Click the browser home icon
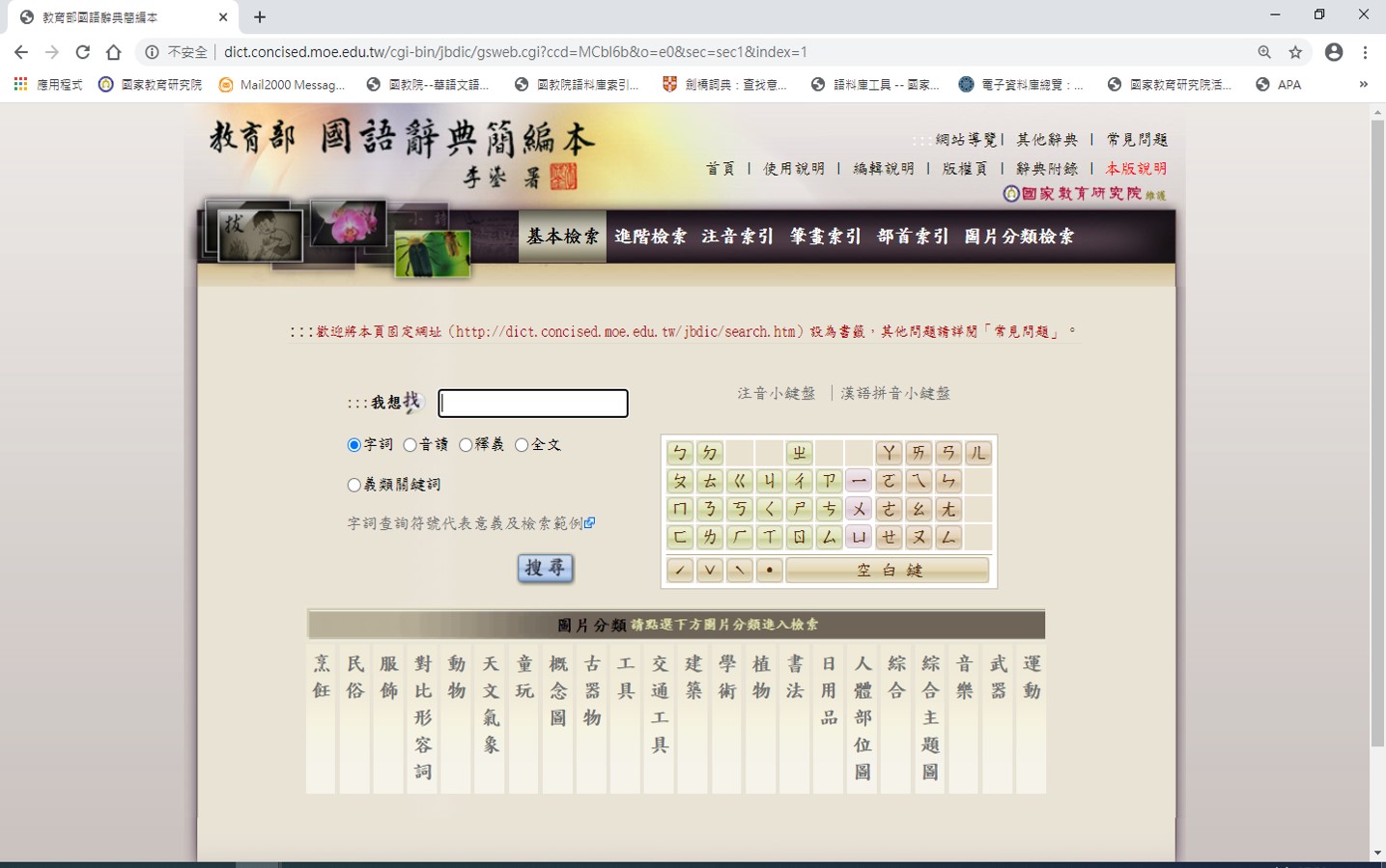The width and height of the screenshot is (1386, 868). (x=114, y=52)
